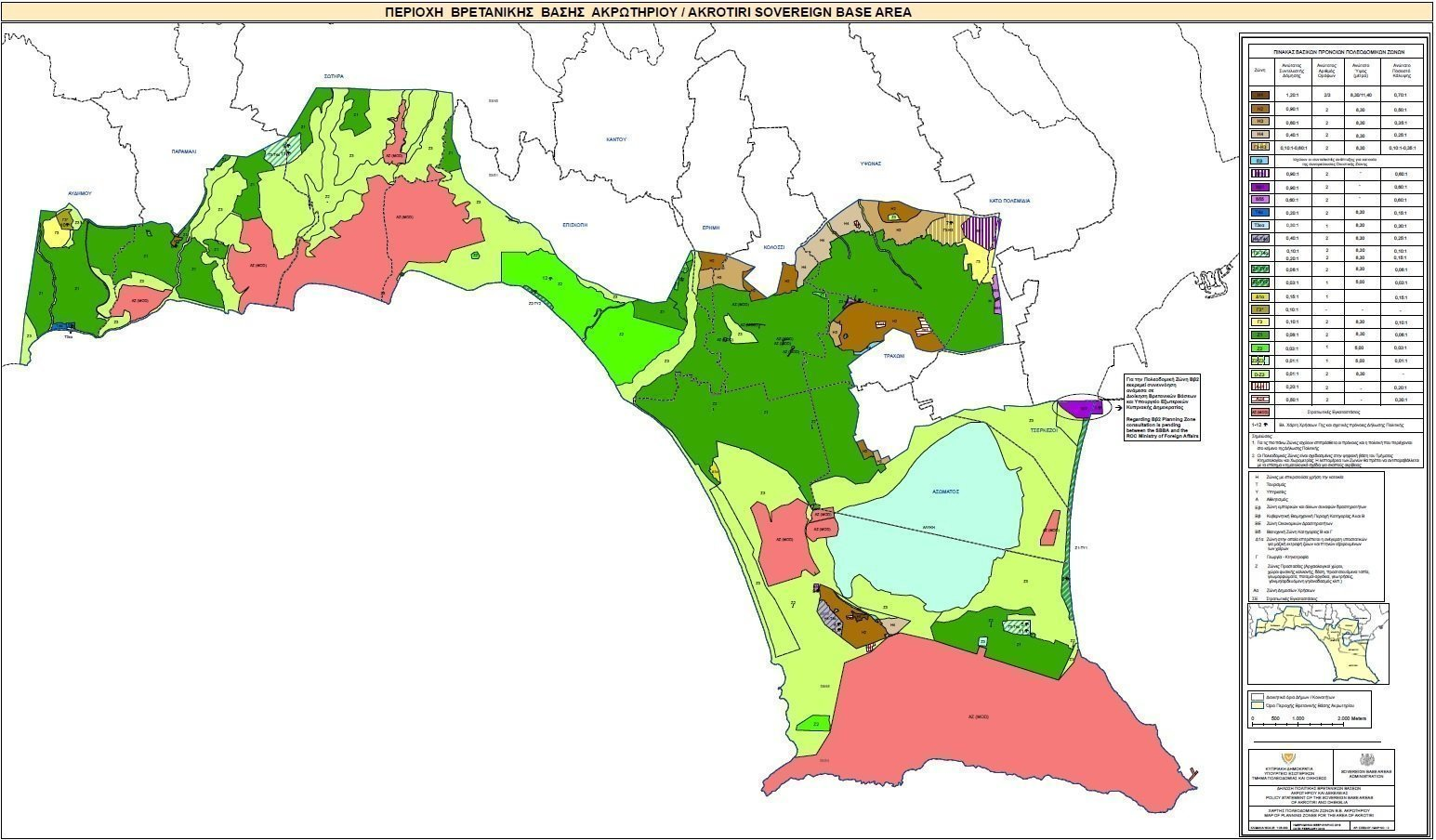
Task: Click the Akrotiri Sovereign Base Area map title
Action: (x=648, y=12)
